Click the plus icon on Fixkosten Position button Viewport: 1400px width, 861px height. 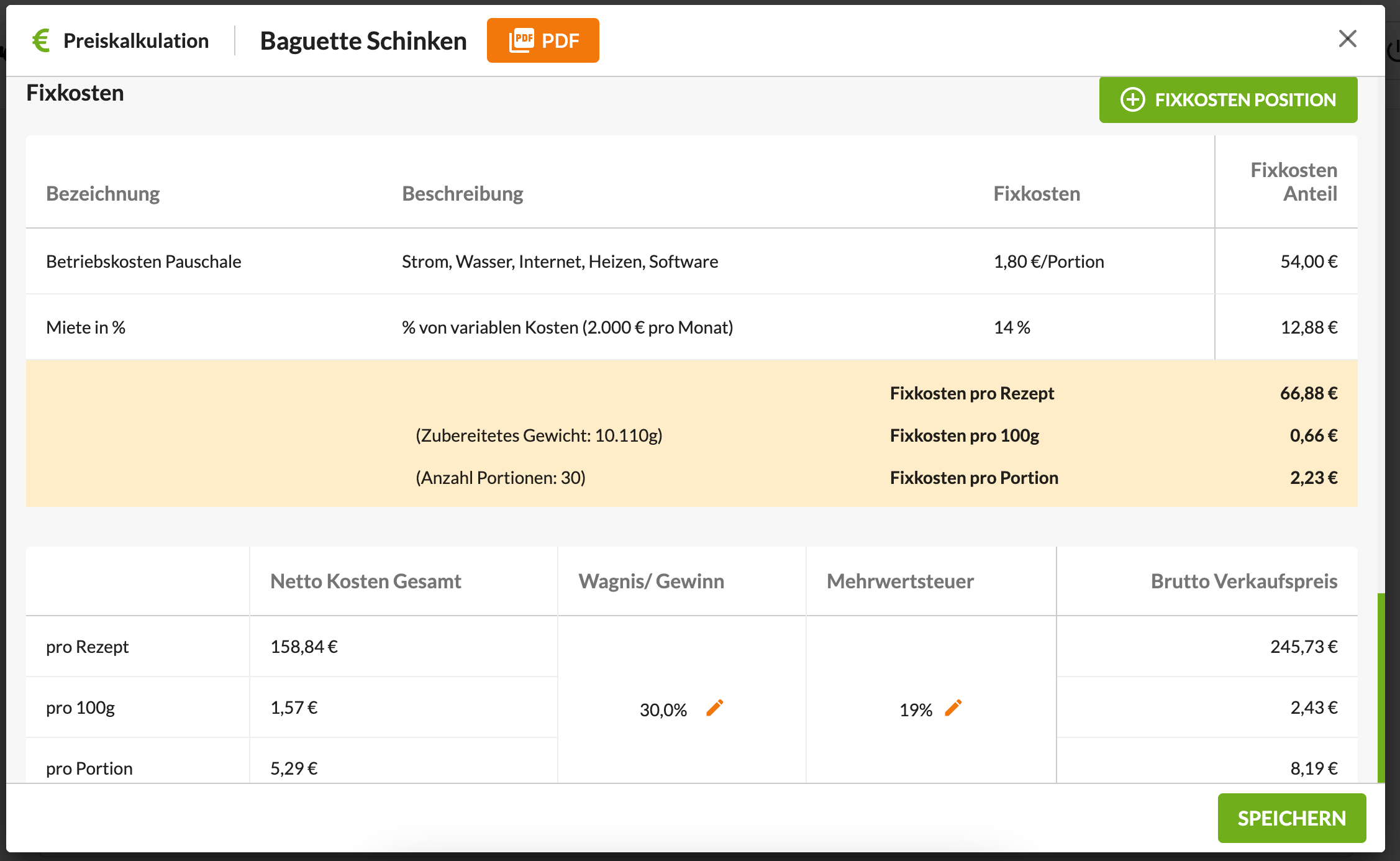pos(1132,99)
